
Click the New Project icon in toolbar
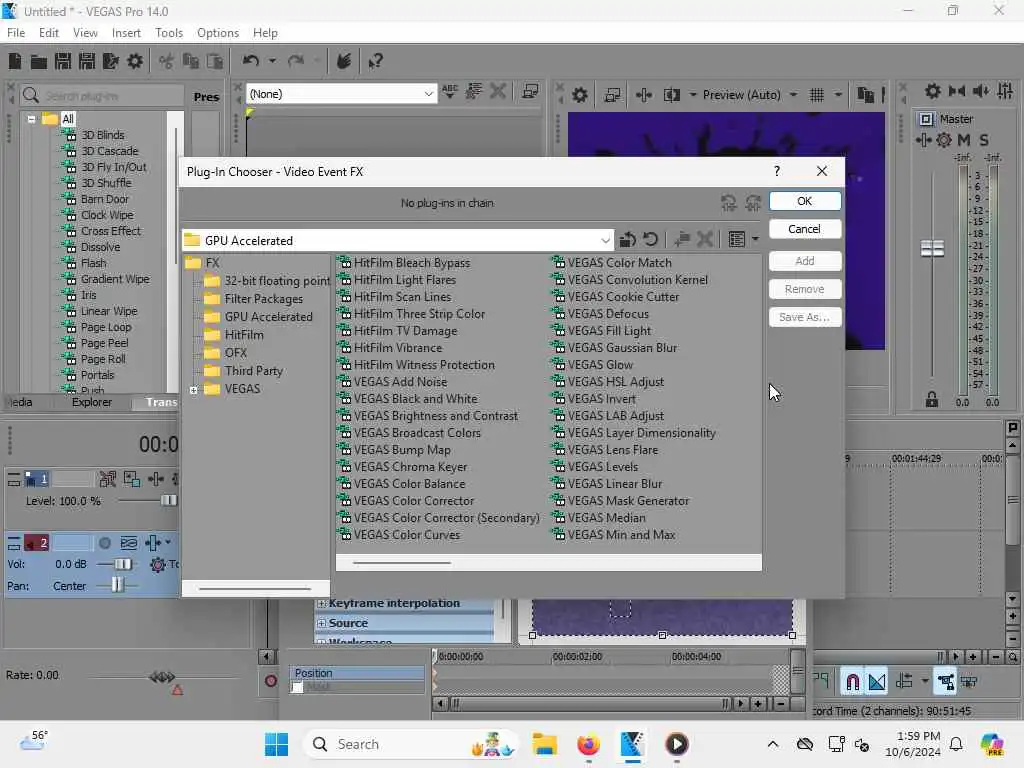[14, 61]
